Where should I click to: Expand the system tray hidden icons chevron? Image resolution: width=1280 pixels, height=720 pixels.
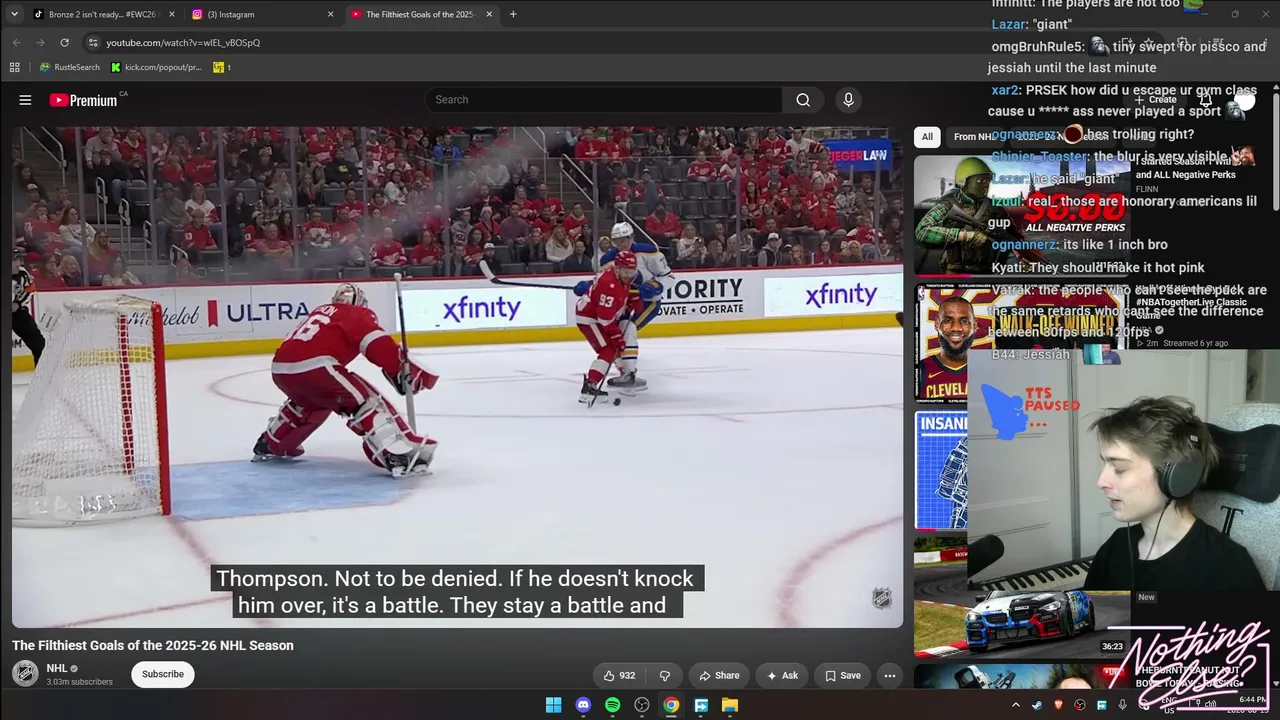pyautogui.click(x=1016, y=705)
